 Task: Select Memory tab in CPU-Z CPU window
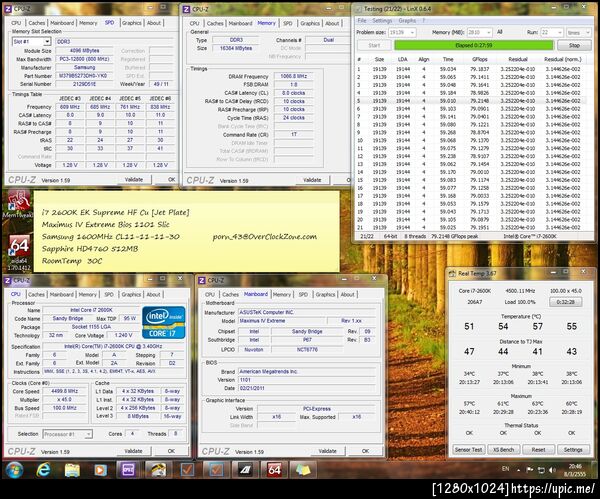(x=88, y=294)
